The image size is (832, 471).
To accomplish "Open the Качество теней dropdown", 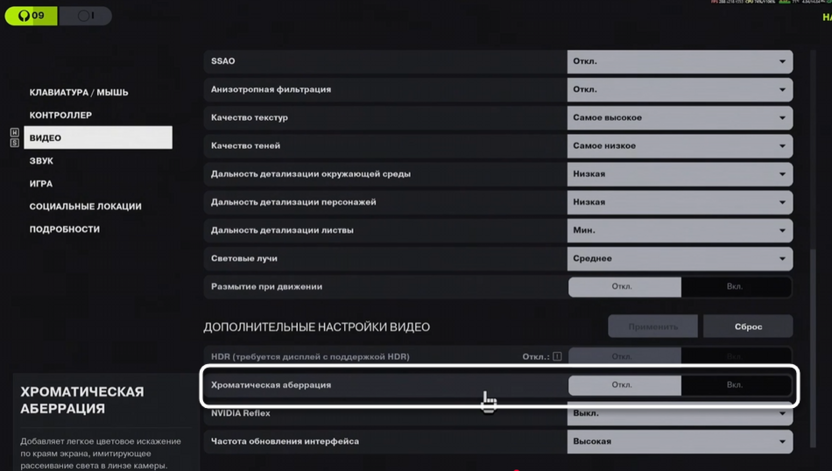I will (x=680, y=146).
